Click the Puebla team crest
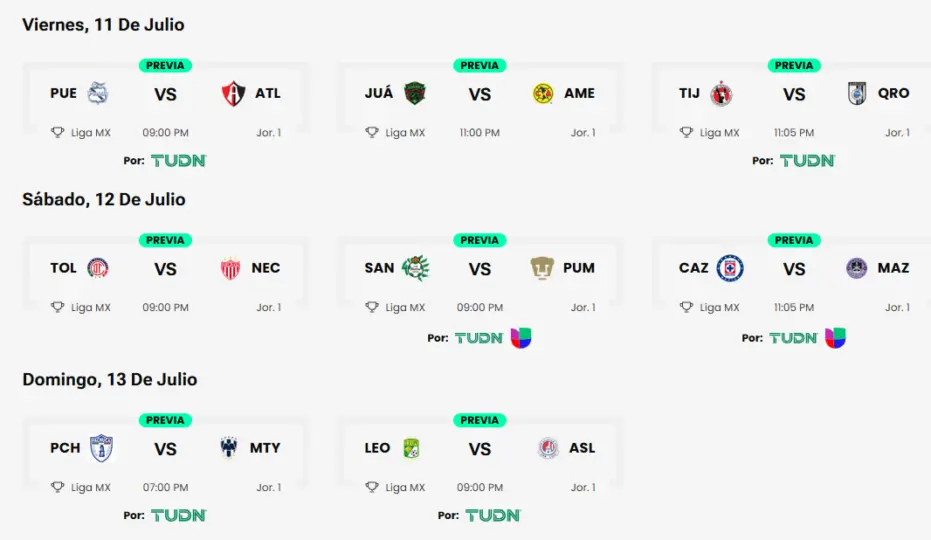 pyautogui.click(x=98, y=94)
